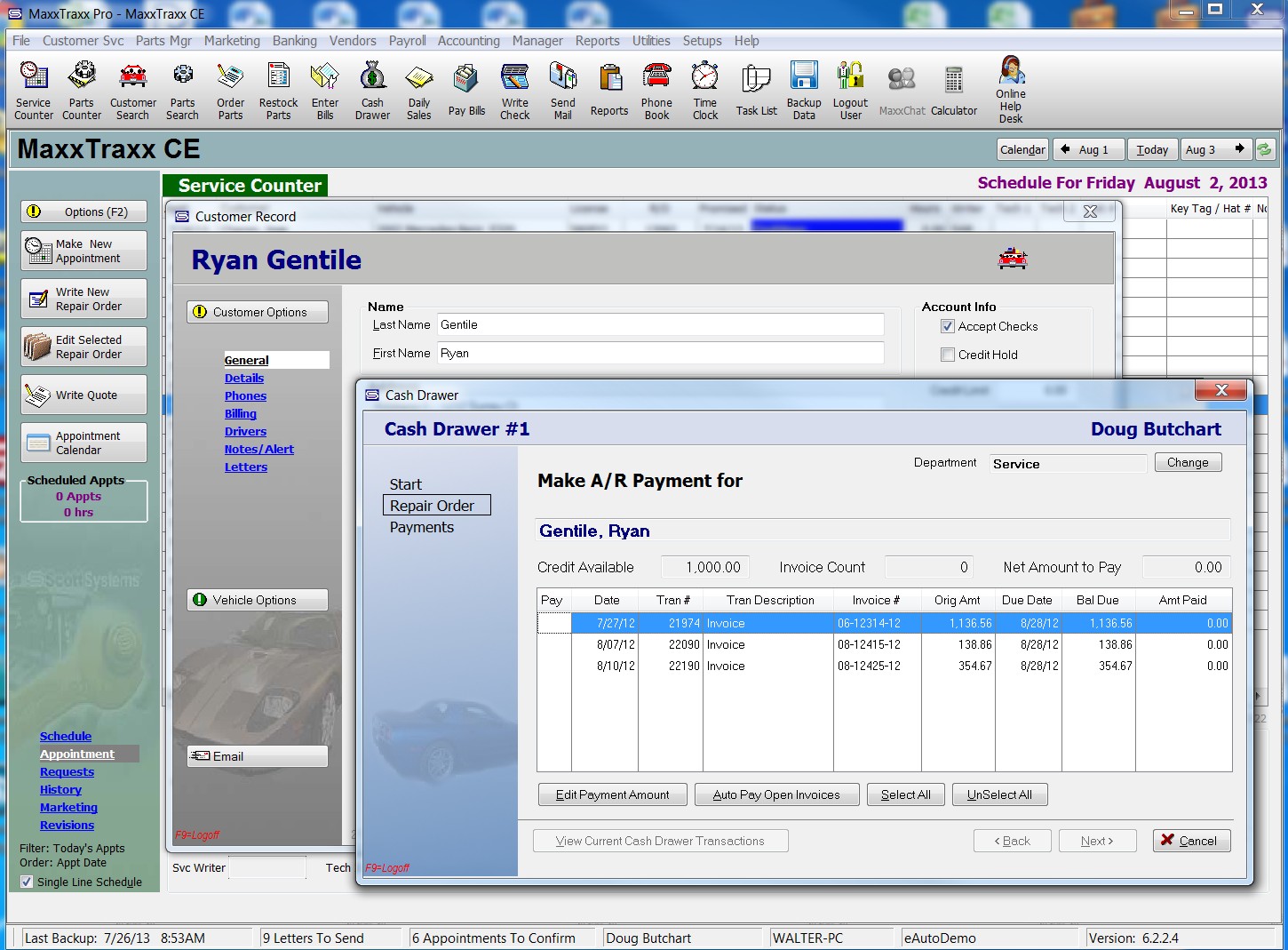The width and height of the screenshot is (1288, 950).
Task: Click Change button next to Department
Action: (1188, 462)
